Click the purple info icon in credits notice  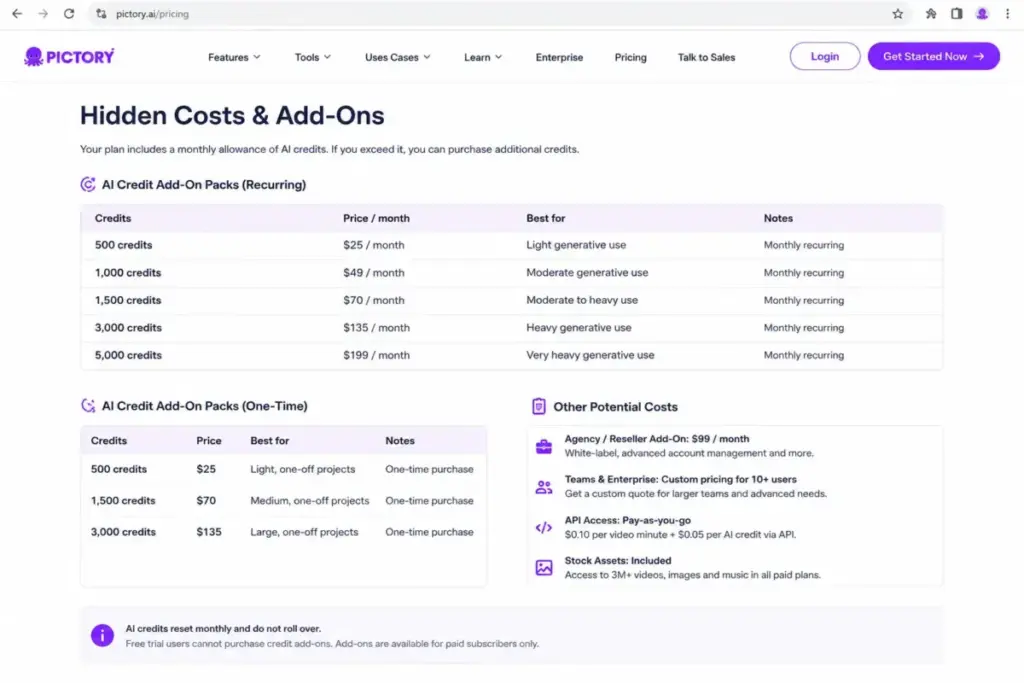pos(102,635)
